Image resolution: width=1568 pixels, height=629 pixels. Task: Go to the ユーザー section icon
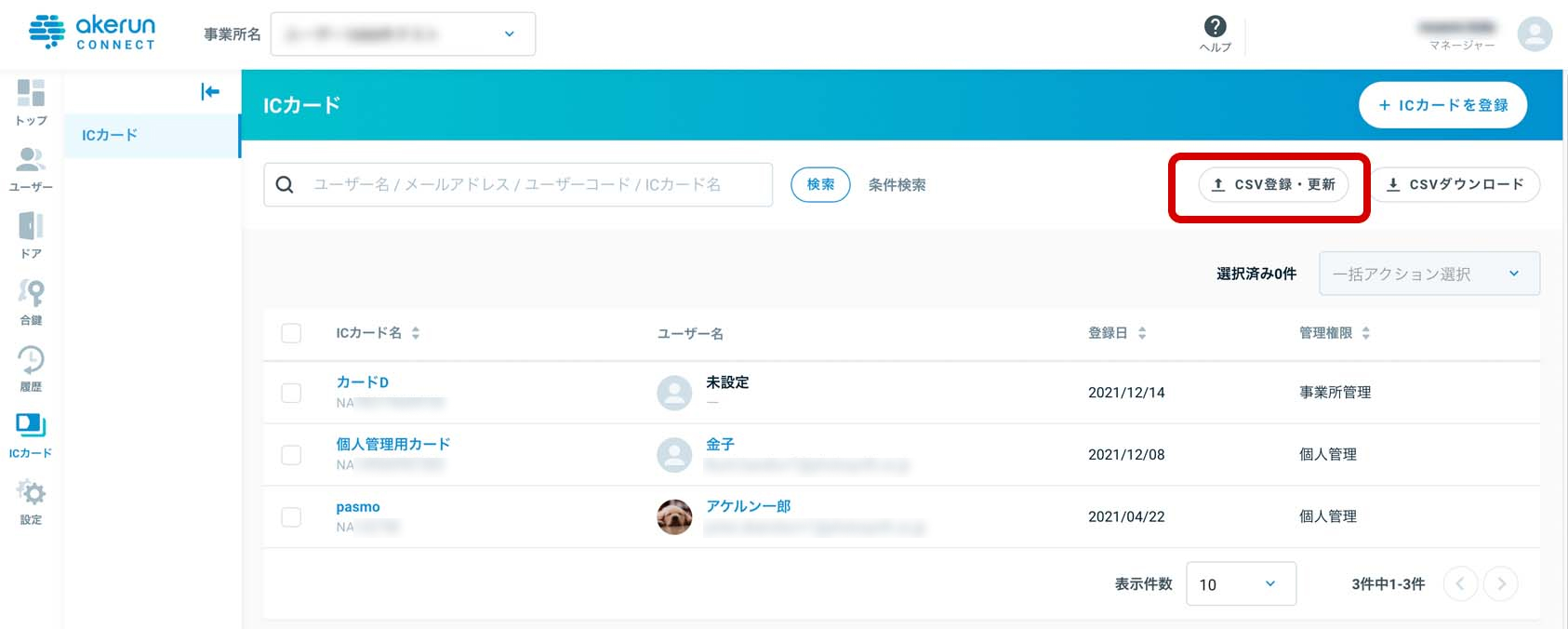click(31, 159)
